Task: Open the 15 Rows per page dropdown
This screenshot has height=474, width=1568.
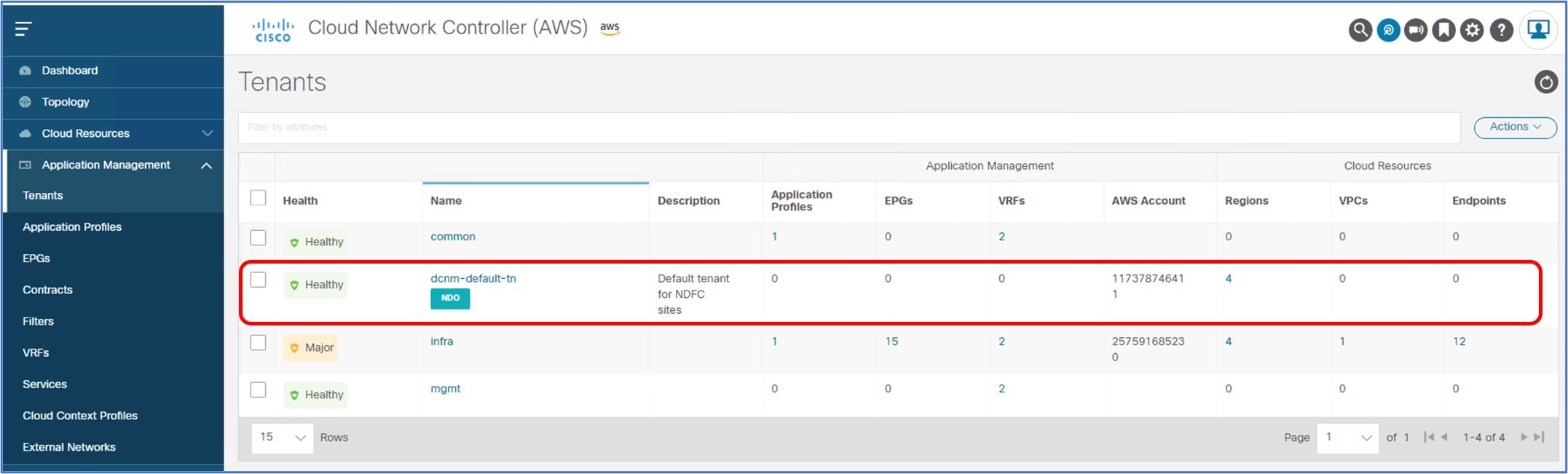Action: click(x=283, y=438)
